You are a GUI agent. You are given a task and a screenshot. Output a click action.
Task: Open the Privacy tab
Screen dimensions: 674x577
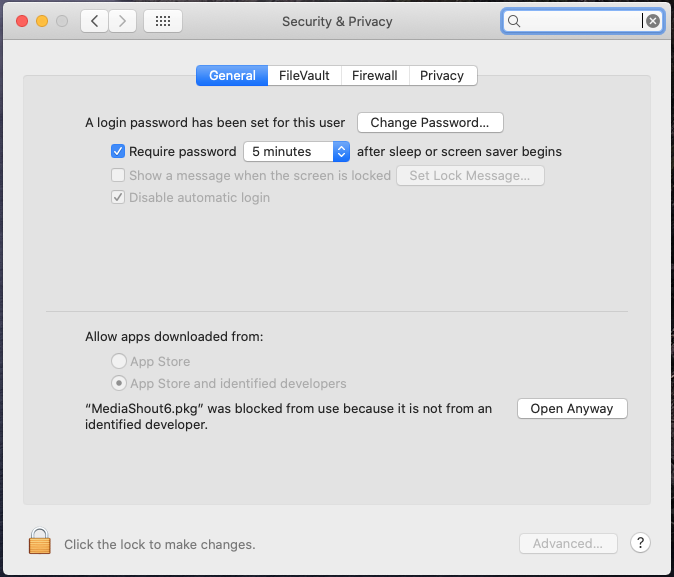click(442, 76)
